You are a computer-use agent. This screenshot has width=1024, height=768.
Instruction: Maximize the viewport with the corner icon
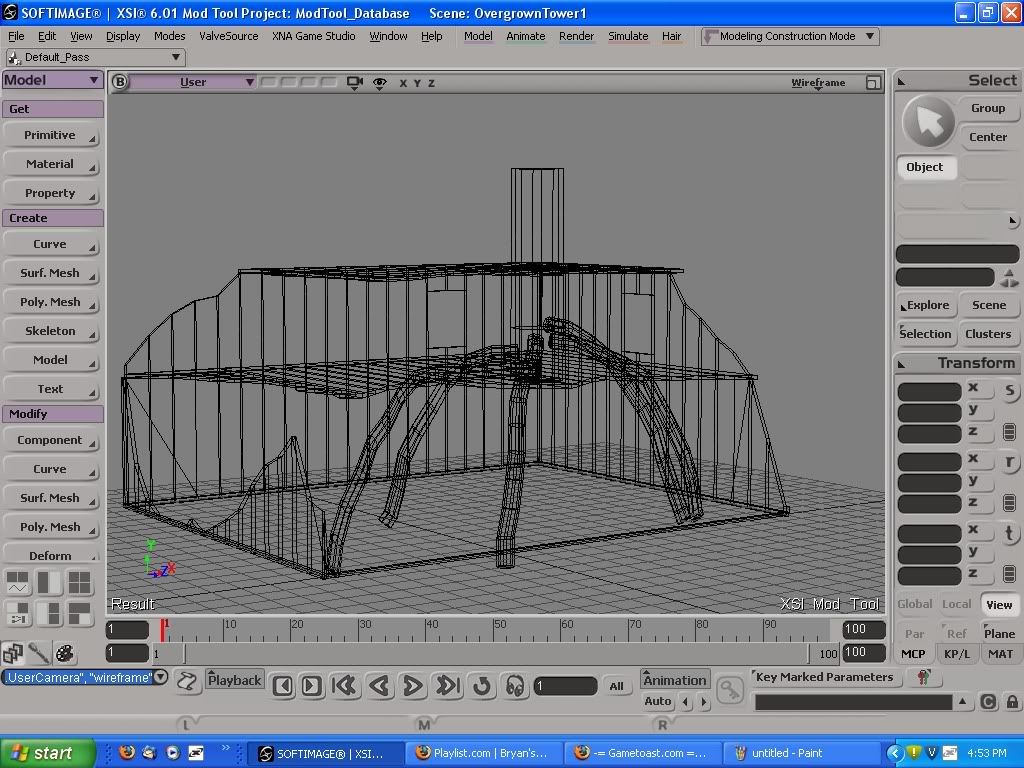873,83
